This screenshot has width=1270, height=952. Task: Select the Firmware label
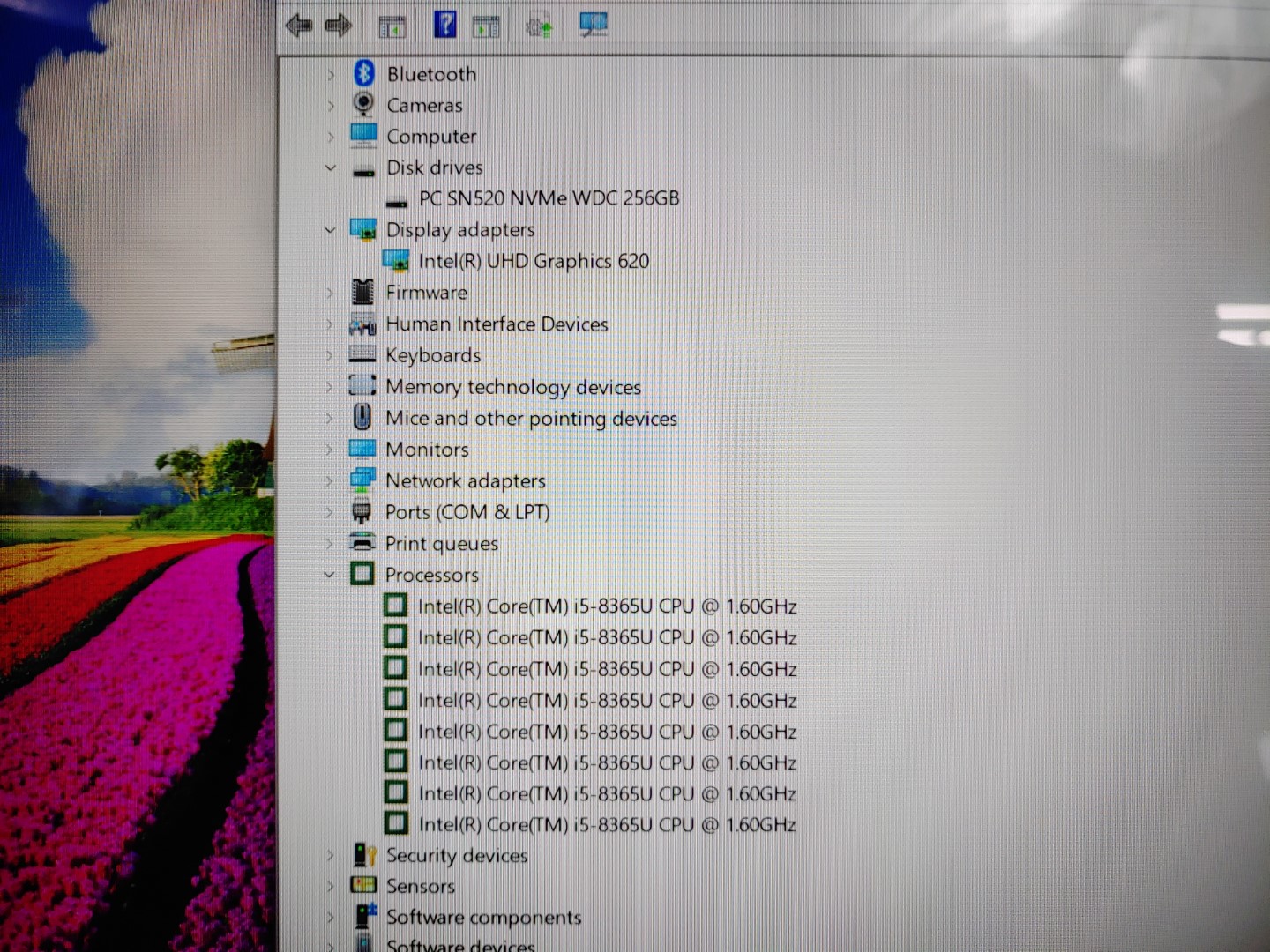tap(427, 292)
